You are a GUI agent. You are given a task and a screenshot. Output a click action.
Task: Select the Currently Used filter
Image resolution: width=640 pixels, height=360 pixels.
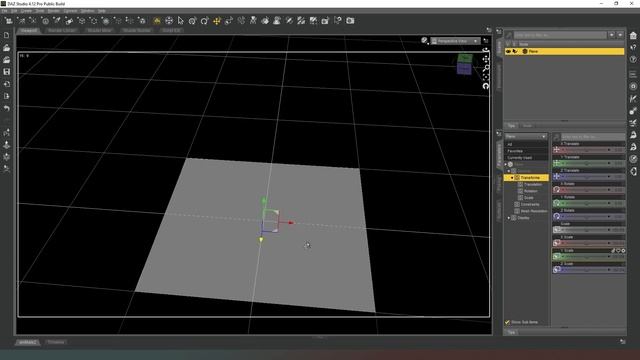tap(526, 158)
